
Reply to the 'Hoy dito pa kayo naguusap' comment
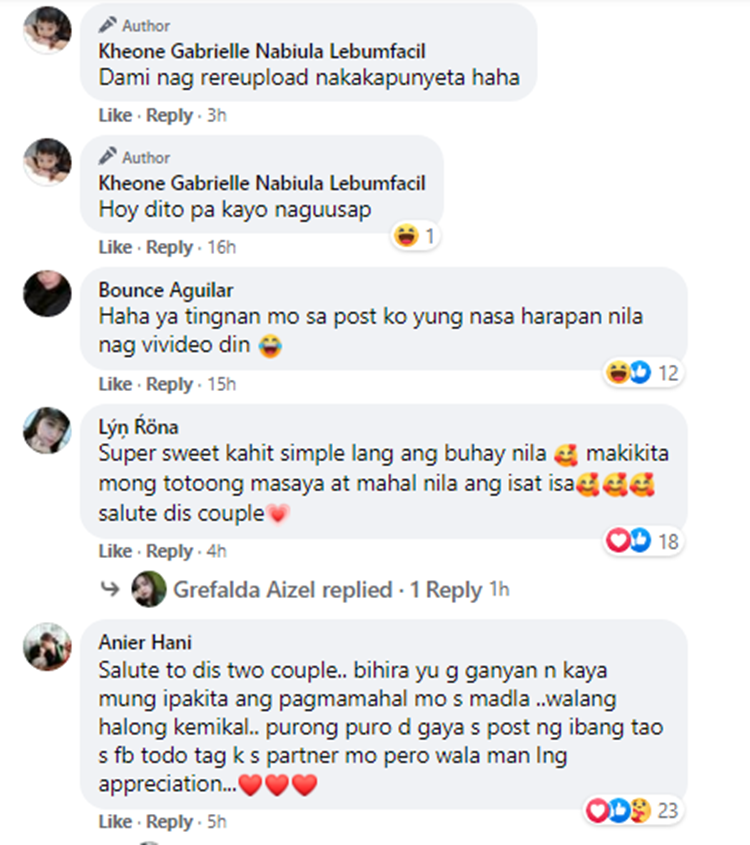point(169,247)
